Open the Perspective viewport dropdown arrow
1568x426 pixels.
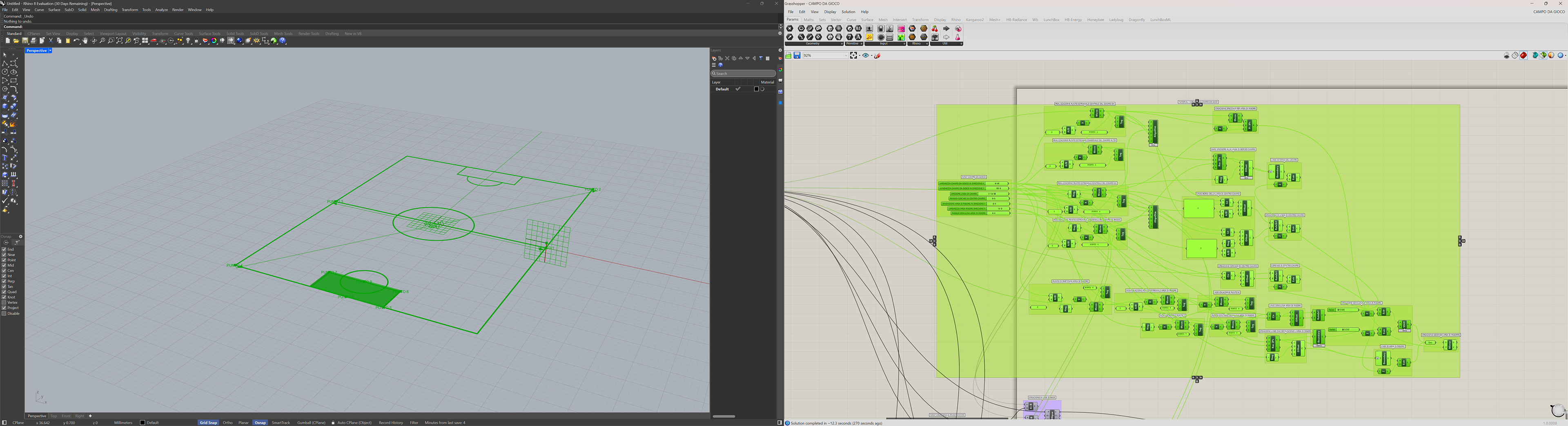(50, 51)
